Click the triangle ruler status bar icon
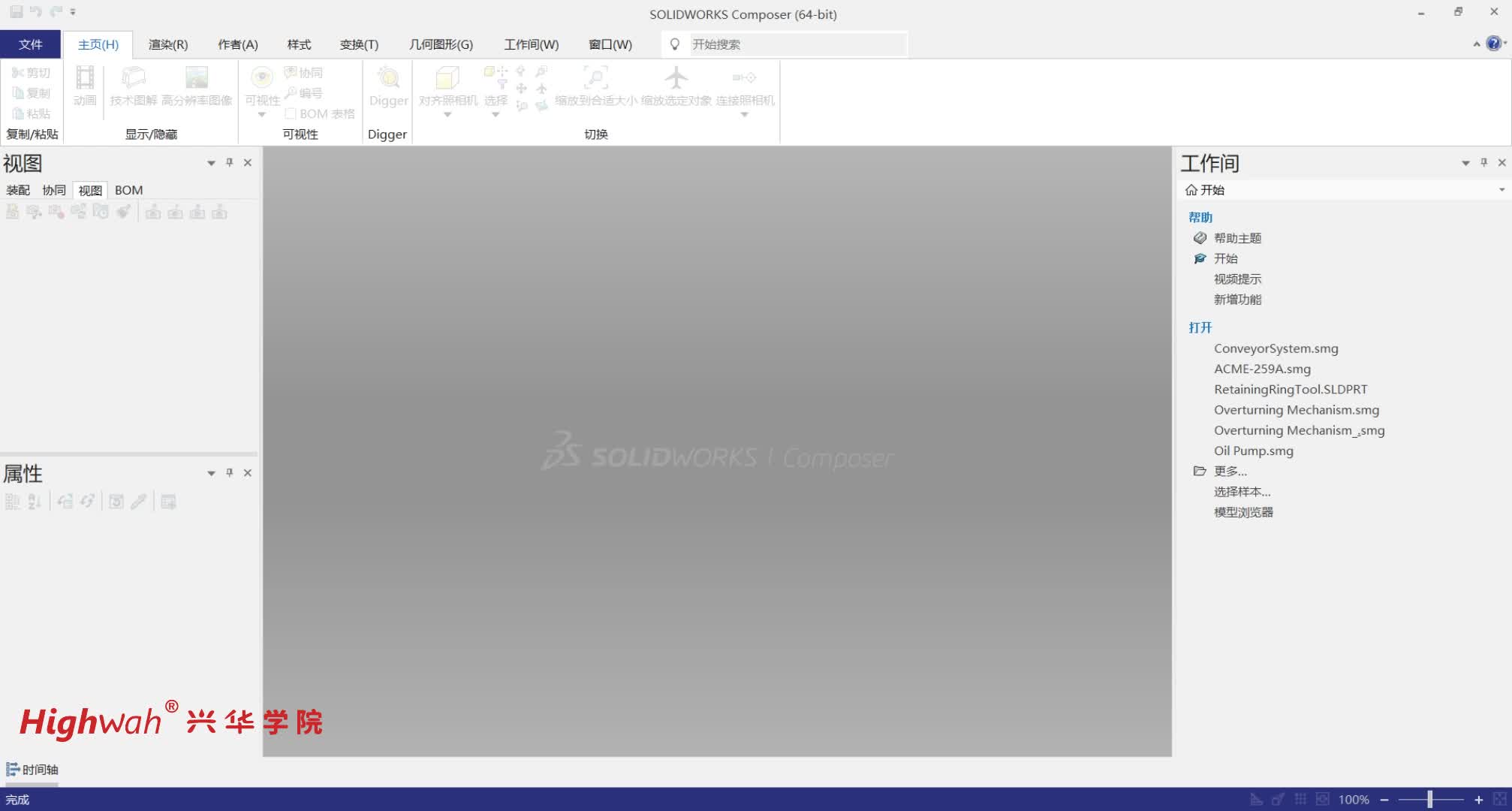This screenshot has height=811, width=1512. click(x=1256, y=799)
